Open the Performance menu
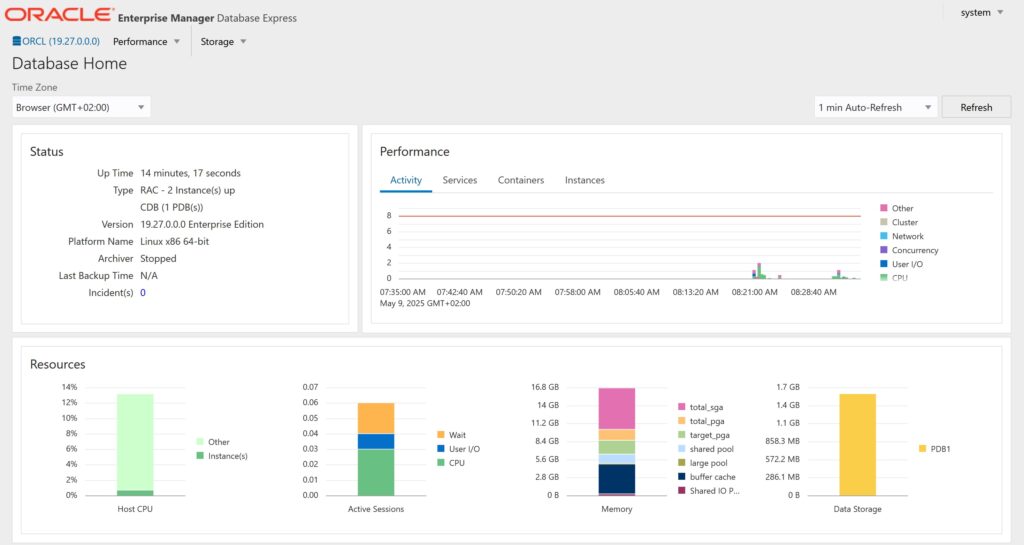 pos(146,42)
